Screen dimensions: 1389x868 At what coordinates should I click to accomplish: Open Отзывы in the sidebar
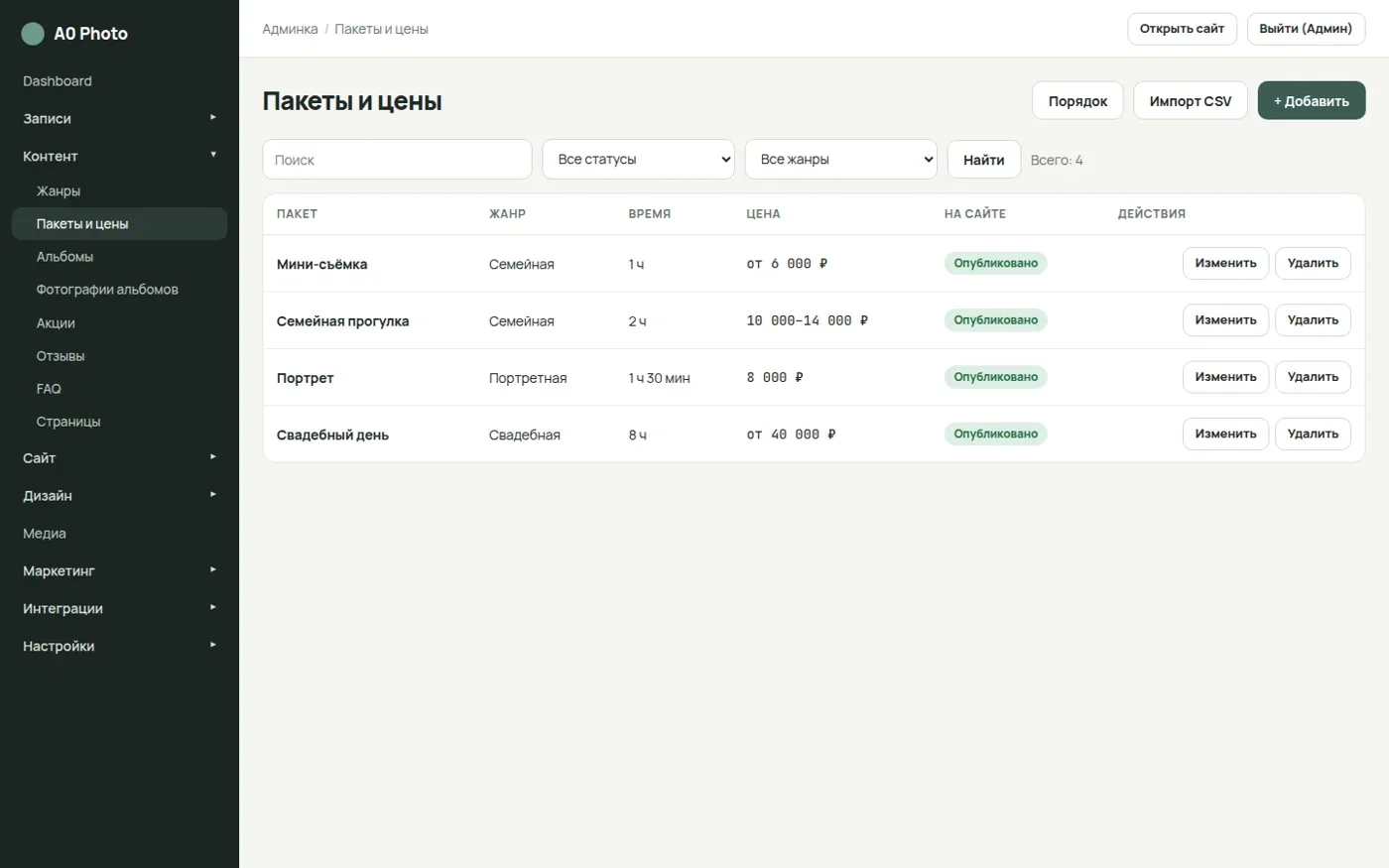(x=119, y=356)
